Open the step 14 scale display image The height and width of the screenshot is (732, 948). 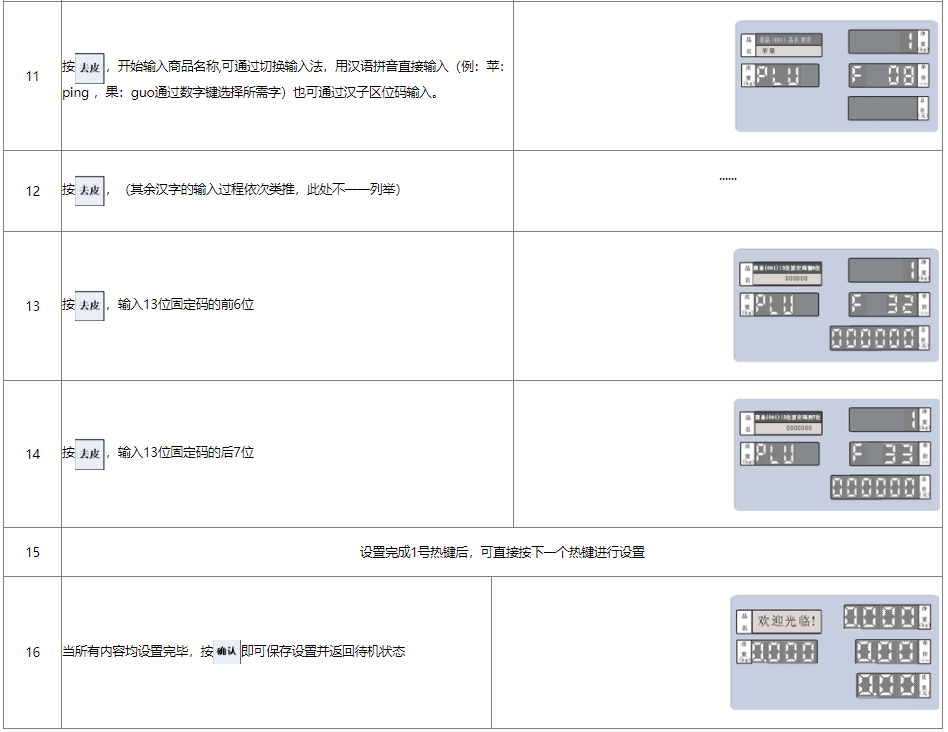(x=836, y=454)
